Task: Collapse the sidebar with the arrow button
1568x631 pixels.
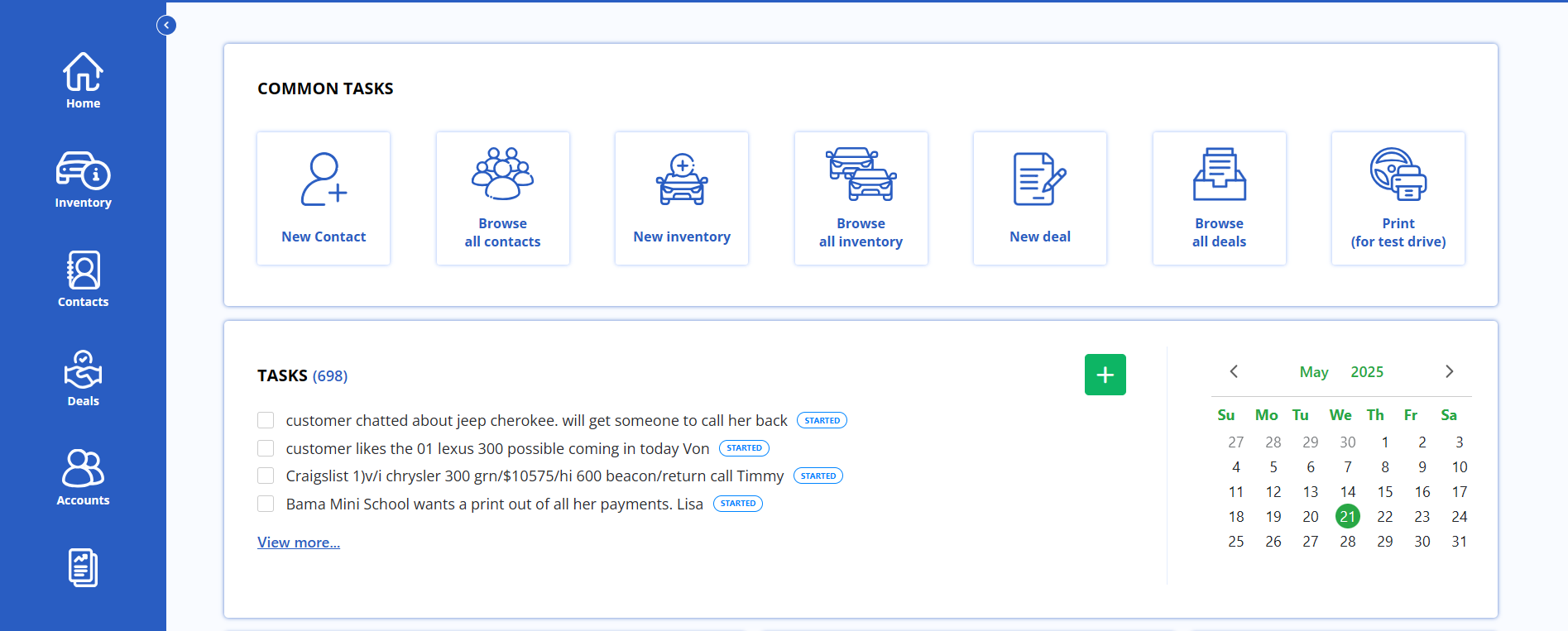Action: tap(166, 26)
